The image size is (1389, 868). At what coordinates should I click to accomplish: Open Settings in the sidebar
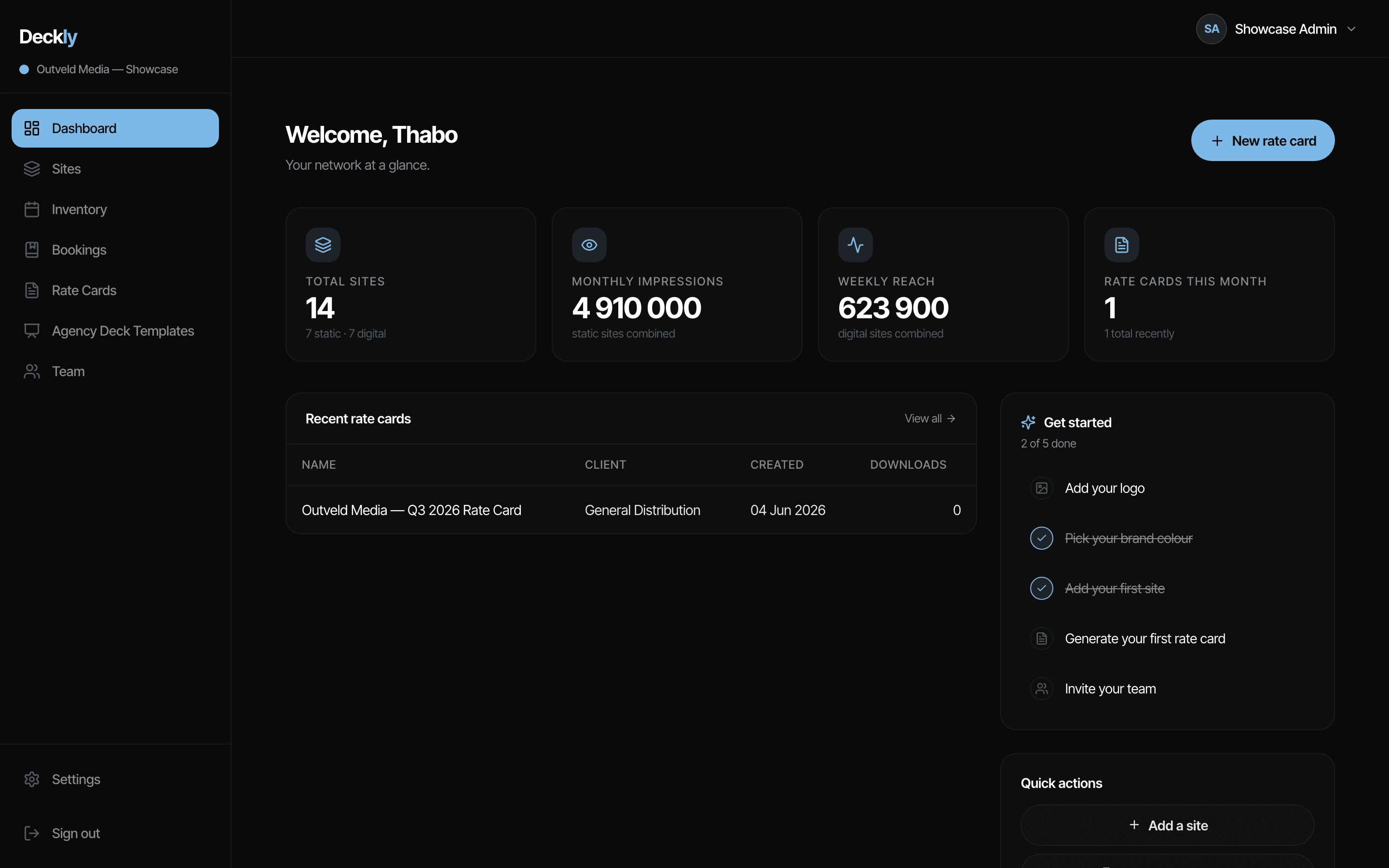[115, 779]
